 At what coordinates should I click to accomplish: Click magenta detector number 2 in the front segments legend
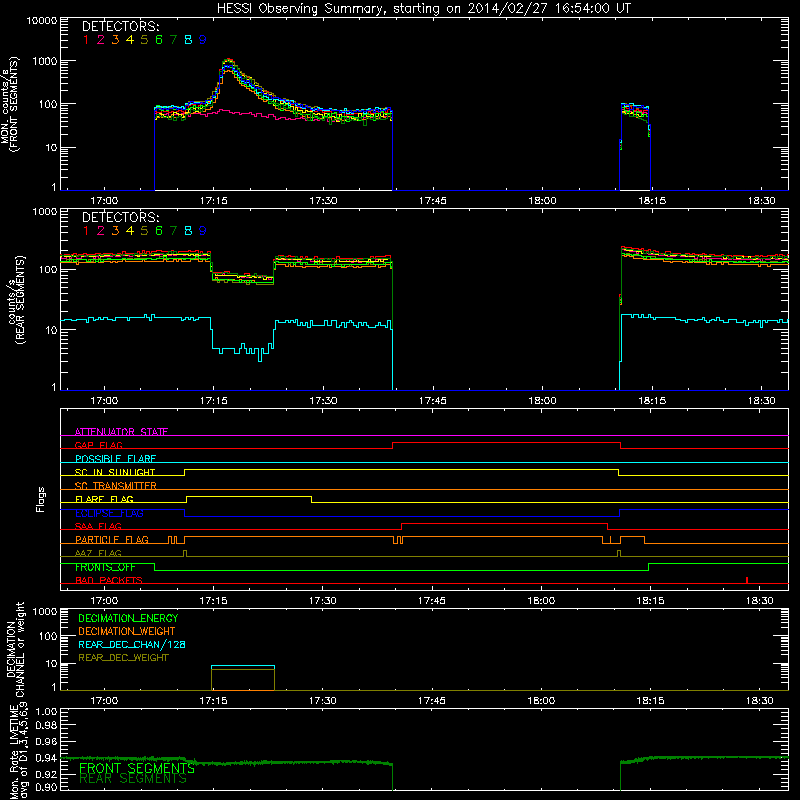[101, 40]
